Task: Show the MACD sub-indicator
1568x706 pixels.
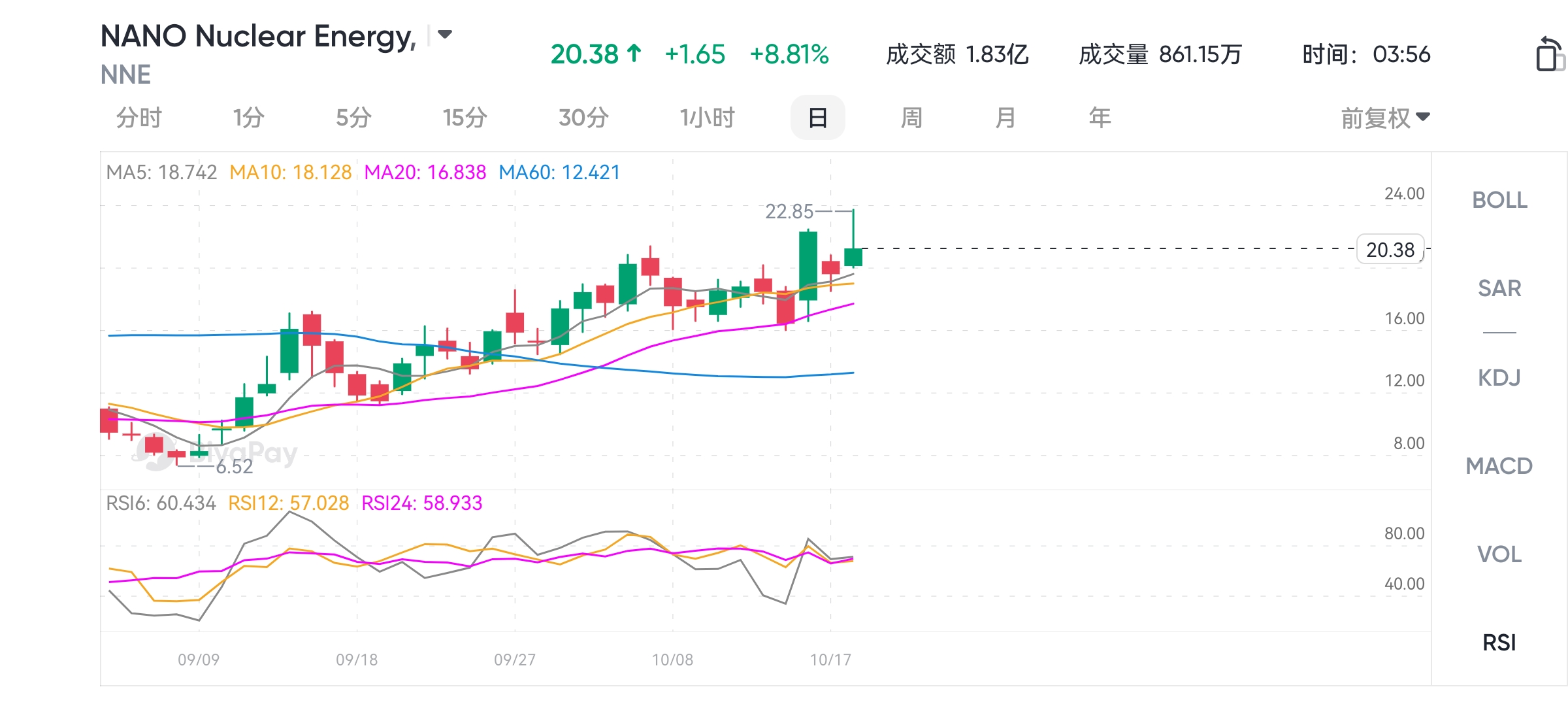Action: coord(1499,466)
